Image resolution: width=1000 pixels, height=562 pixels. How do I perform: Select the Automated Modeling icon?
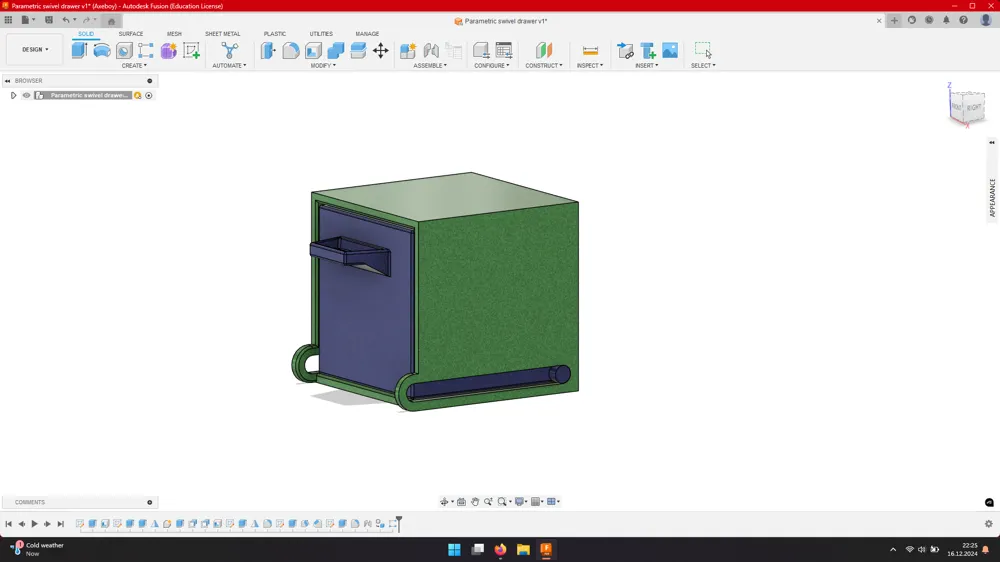point(230,50)
